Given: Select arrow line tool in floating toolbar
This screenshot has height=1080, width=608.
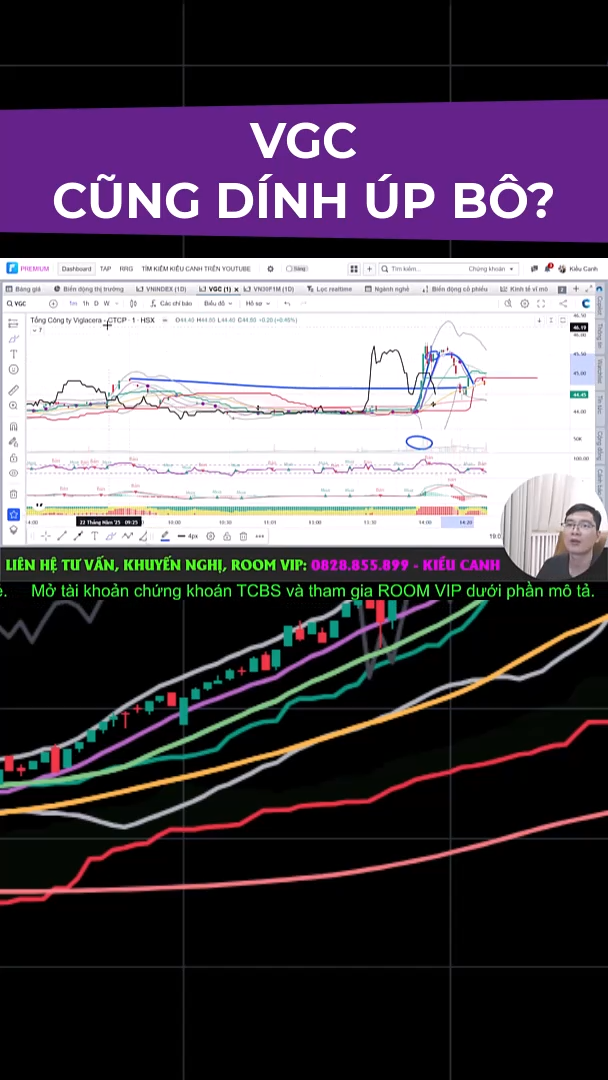Looking at the screenshot, I should point(78,536).
